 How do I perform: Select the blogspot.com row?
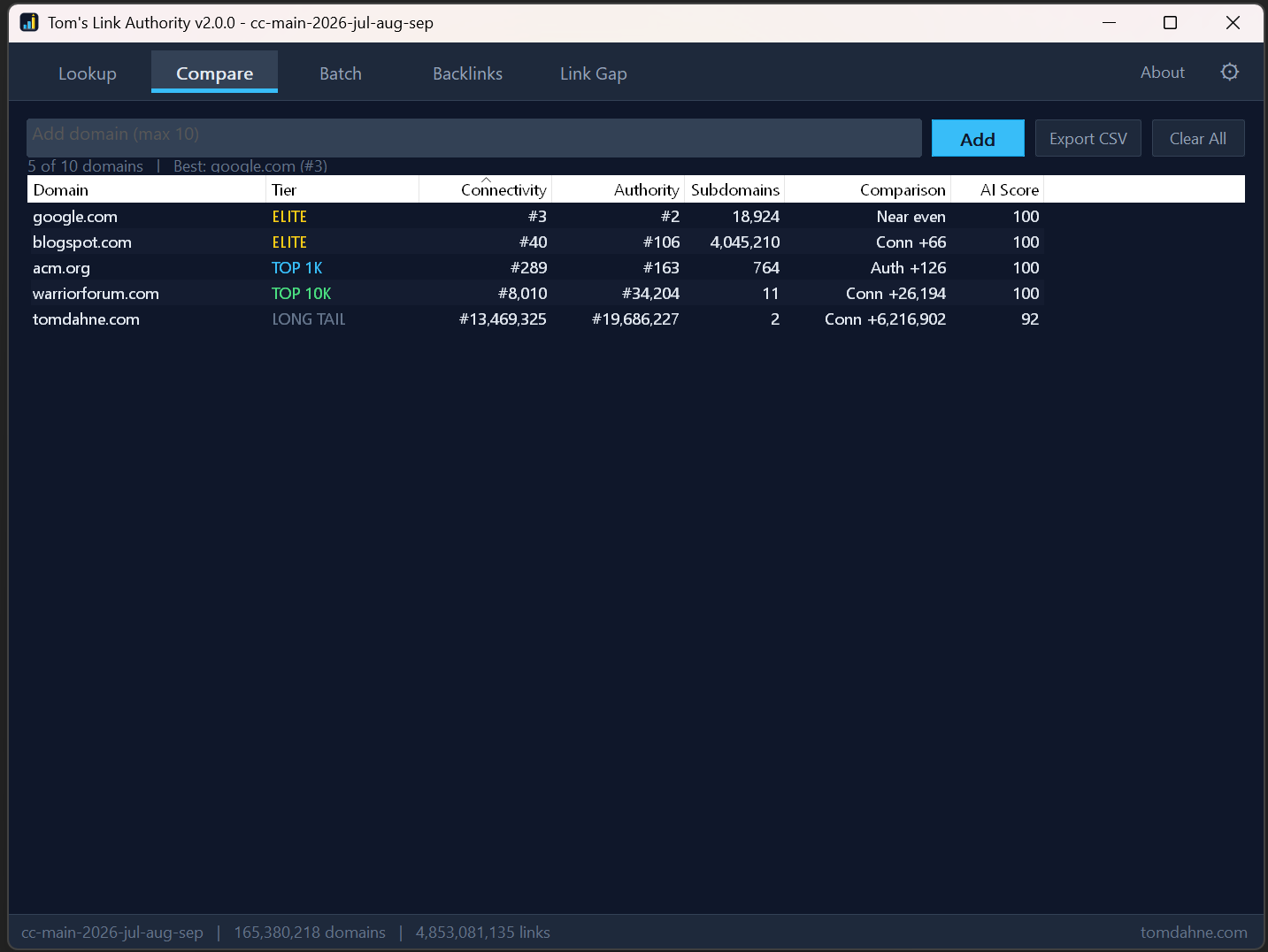click(535, 242)
